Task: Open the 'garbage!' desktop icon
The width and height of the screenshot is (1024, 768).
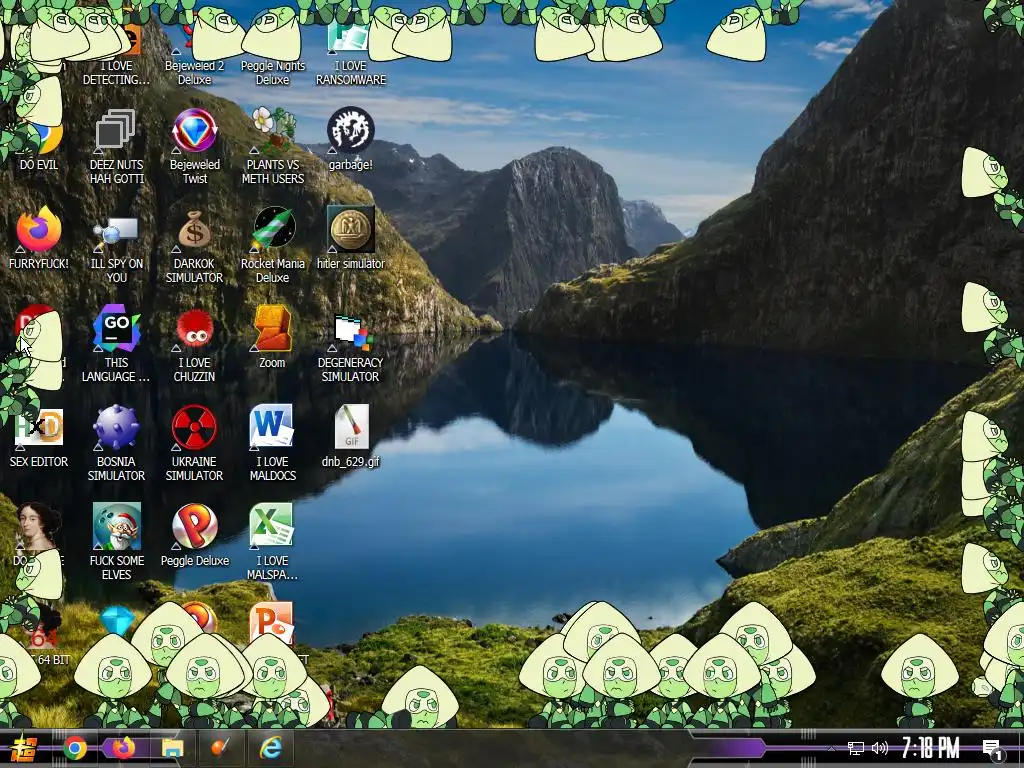Action: (x=351, y=130)
